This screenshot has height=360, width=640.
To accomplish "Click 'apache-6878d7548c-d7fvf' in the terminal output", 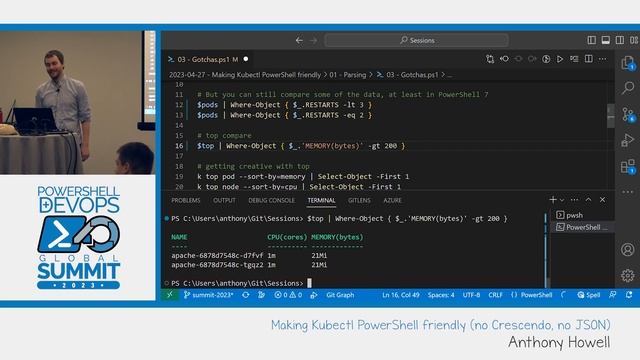I will click(x=217, y=256).
